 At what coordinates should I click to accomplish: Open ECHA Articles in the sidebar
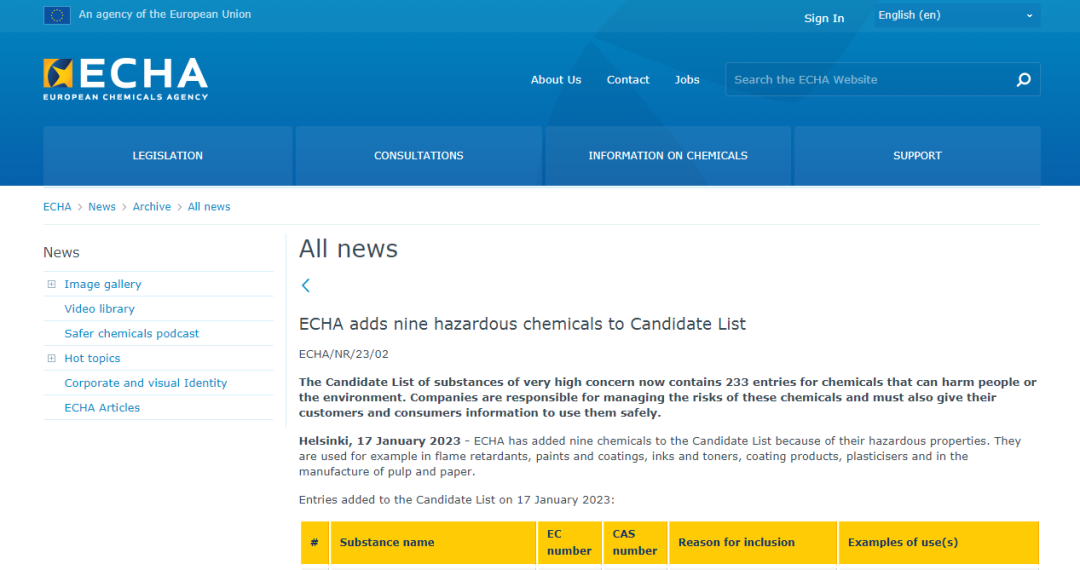point(102,408)
